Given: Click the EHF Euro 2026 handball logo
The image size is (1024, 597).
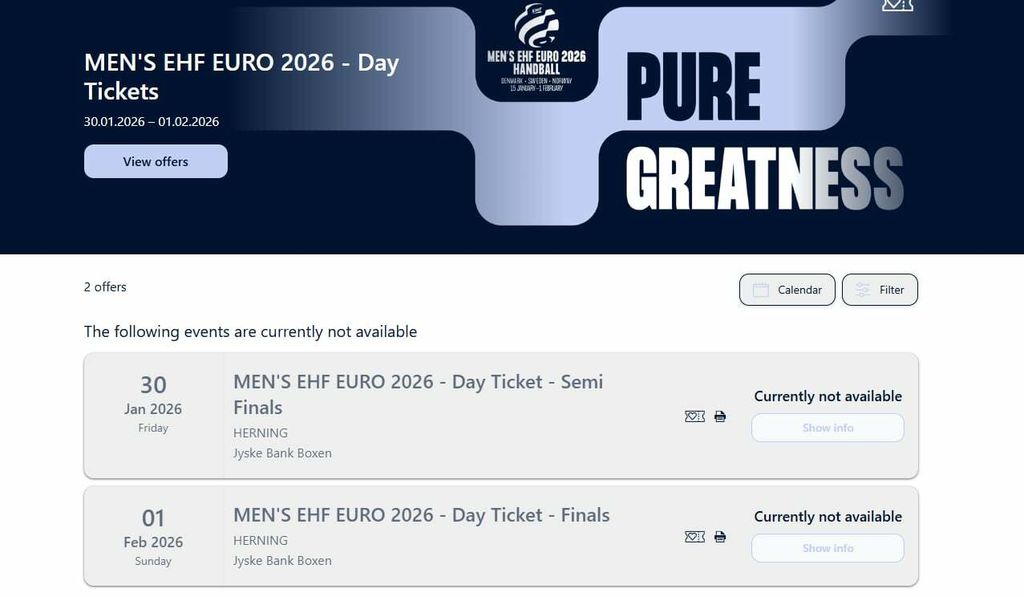Looking at the screenshot, I should coord(537,48).
